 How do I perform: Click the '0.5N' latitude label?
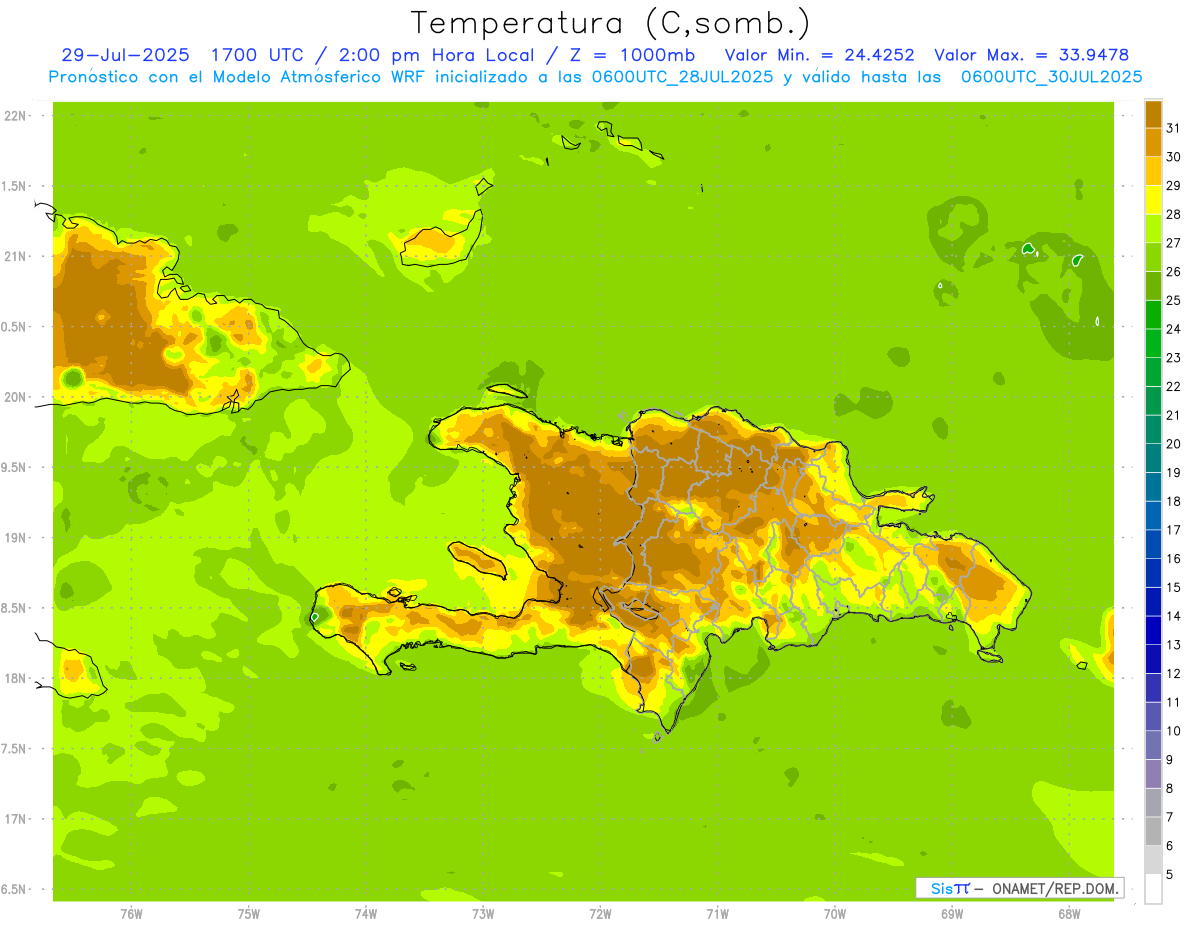pyautogui.click(x=14, y=327)
